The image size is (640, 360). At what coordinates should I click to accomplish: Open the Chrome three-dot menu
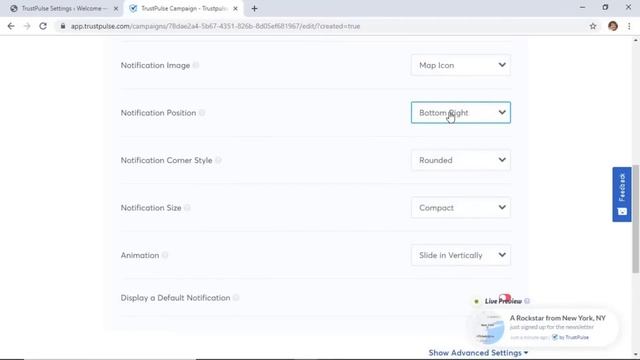629,26
